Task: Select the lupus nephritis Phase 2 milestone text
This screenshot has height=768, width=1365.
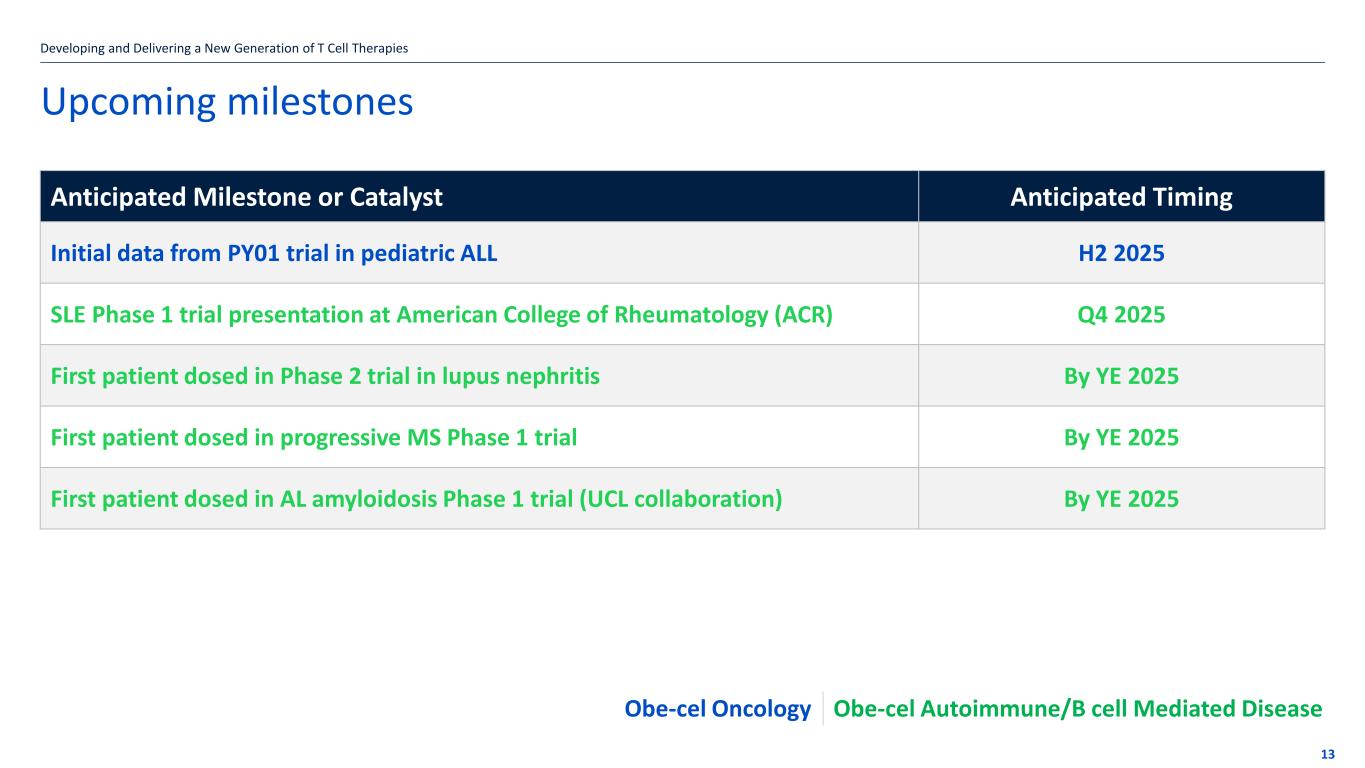Action: [x=325, y=377]
